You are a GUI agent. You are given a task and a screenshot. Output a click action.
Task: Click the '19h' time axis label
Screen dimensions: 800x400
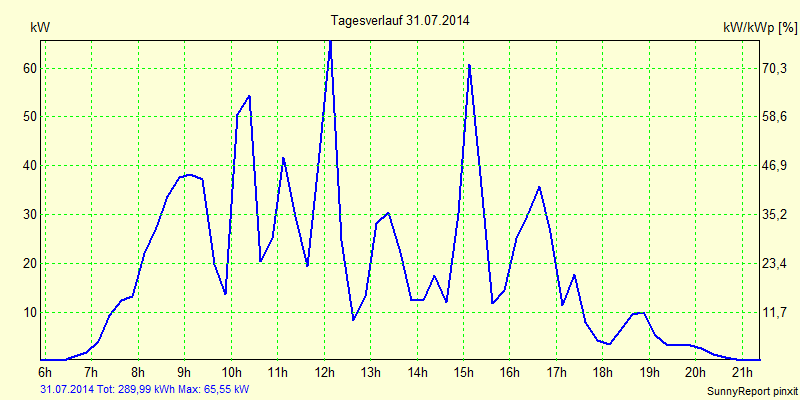[650, 371]
